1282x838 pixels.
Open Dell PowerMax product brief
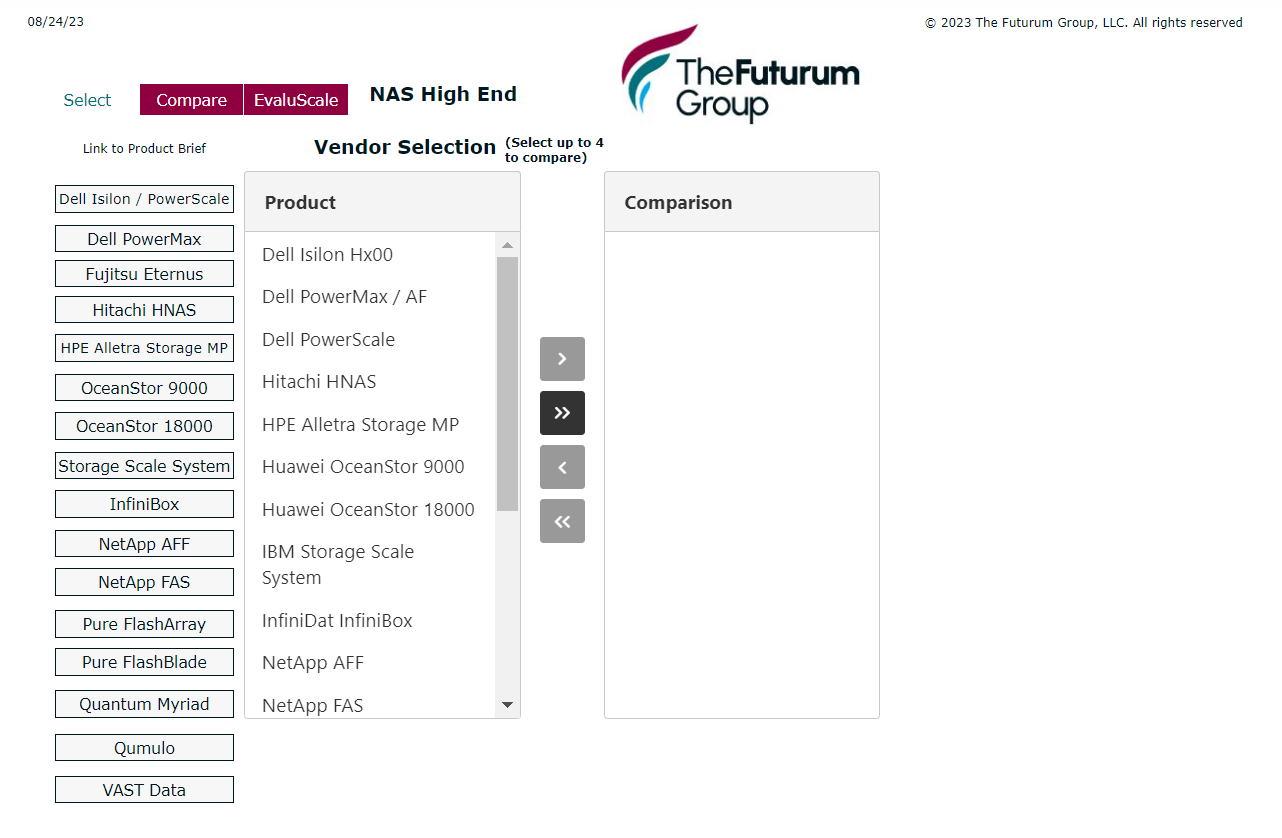[144, 239]
